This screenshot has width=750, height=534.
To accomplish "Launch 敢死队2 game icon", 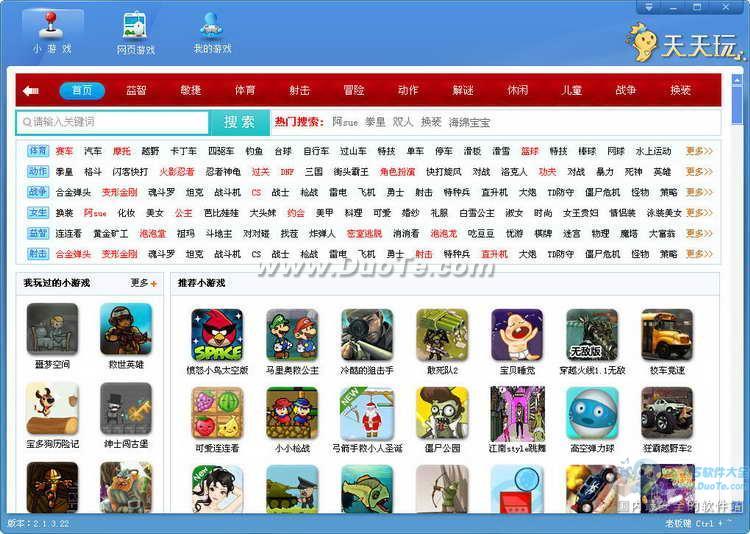I will [442, 335].
